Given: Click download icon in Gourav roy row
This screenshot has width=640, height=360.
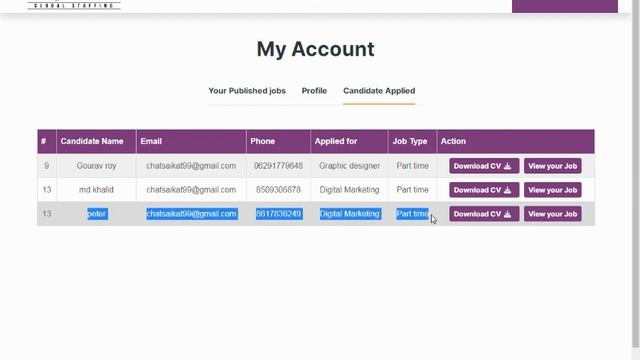Looking at the screenshot, I should point(507,166).
